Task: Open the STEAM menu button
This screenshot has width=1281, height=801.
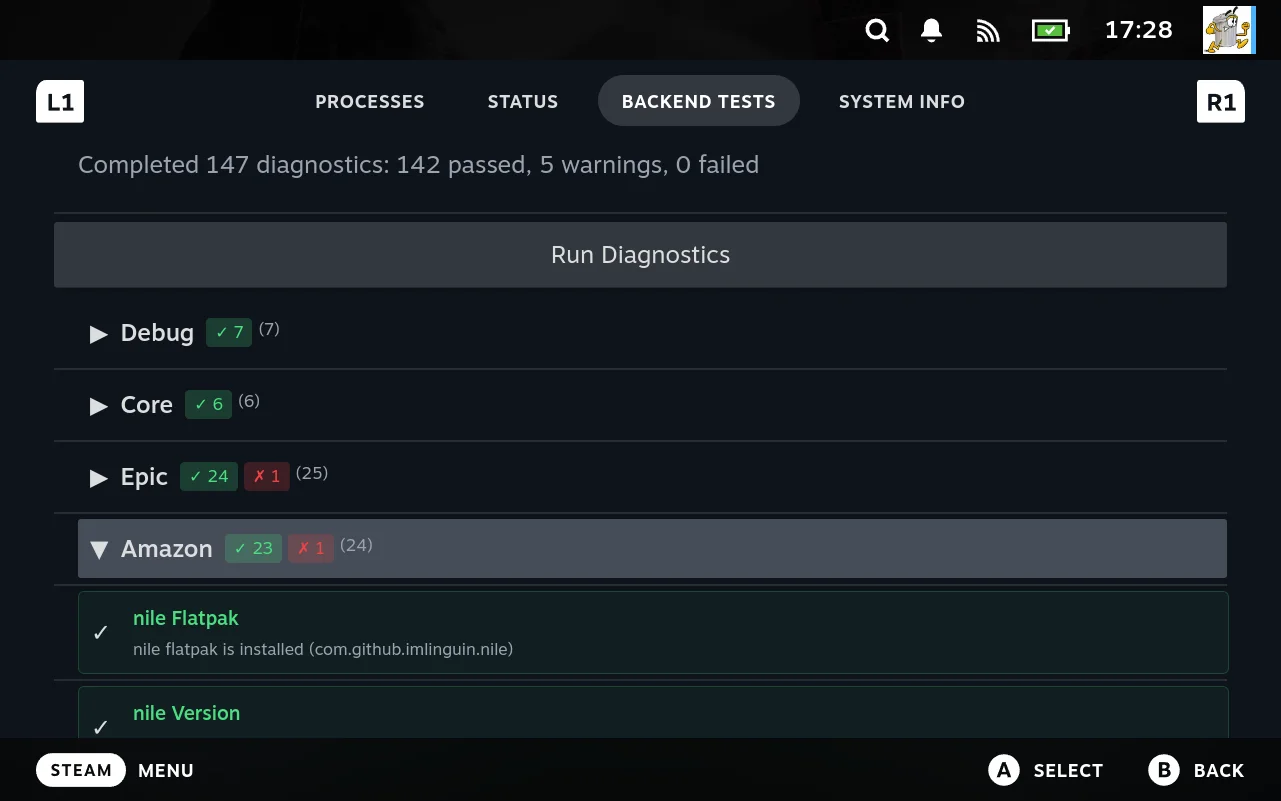Action: tap(81, 770)
